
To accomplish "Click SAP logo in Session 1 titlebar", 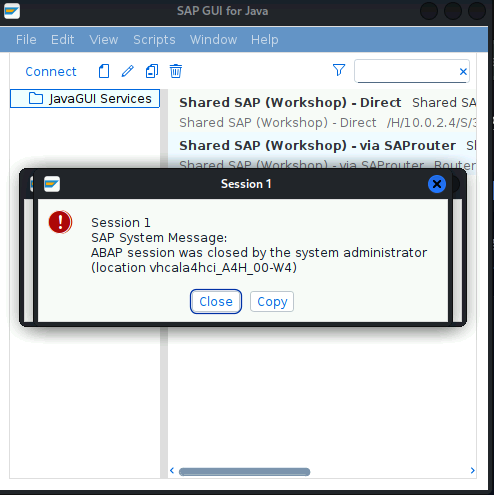I will (52, 184).
